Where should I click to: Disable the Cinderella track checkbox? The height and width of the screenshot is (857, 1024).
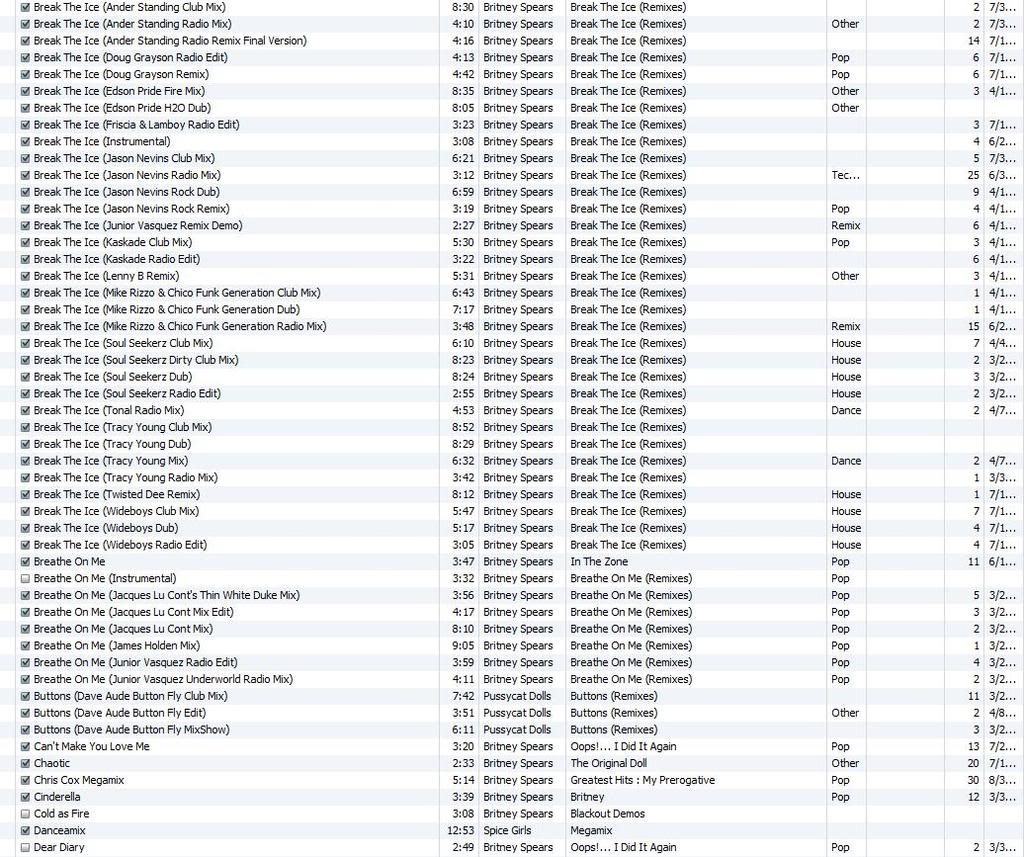[x=25, y=797]
